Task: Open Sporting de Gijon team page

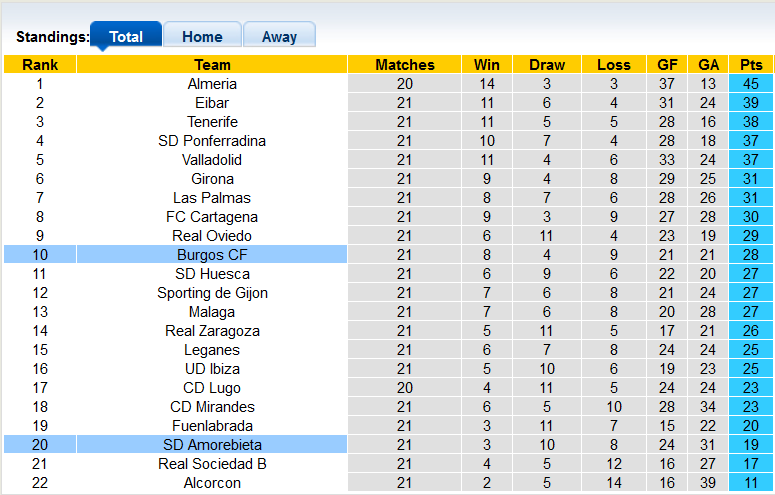Action: point(212,293)
